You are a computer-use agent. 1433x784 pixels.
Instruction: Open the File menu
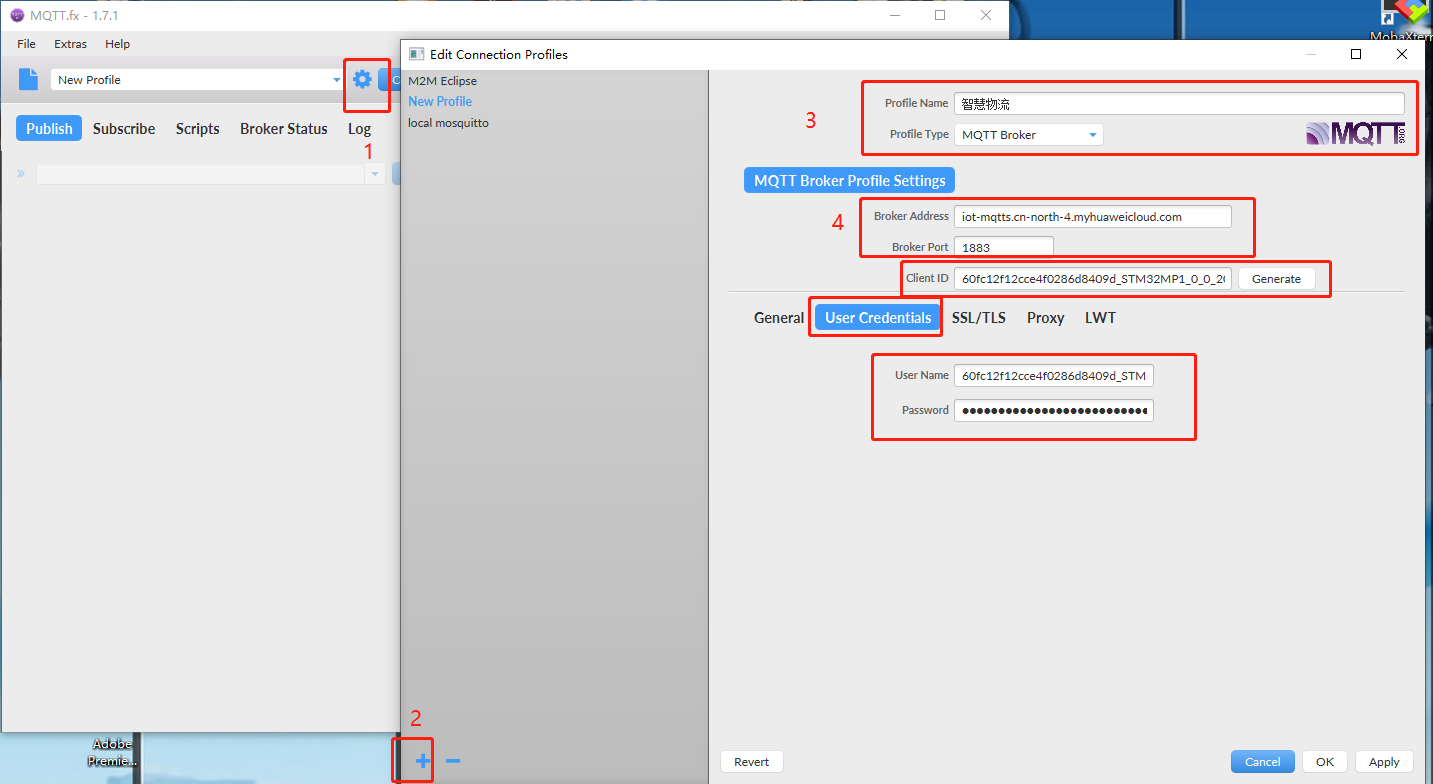click(27, 44)
